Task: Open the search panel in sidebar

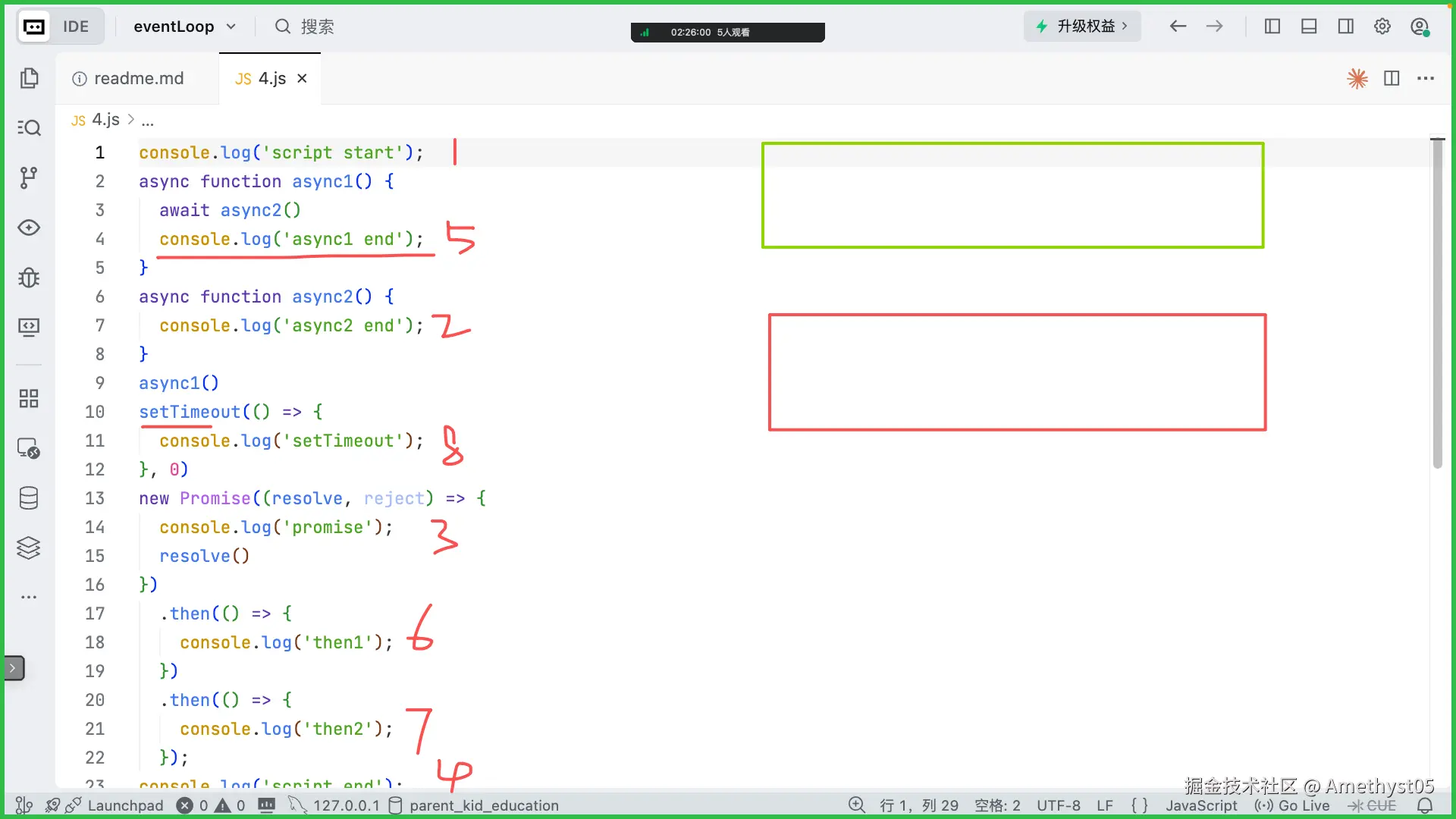Action: [x=29, y=127]
